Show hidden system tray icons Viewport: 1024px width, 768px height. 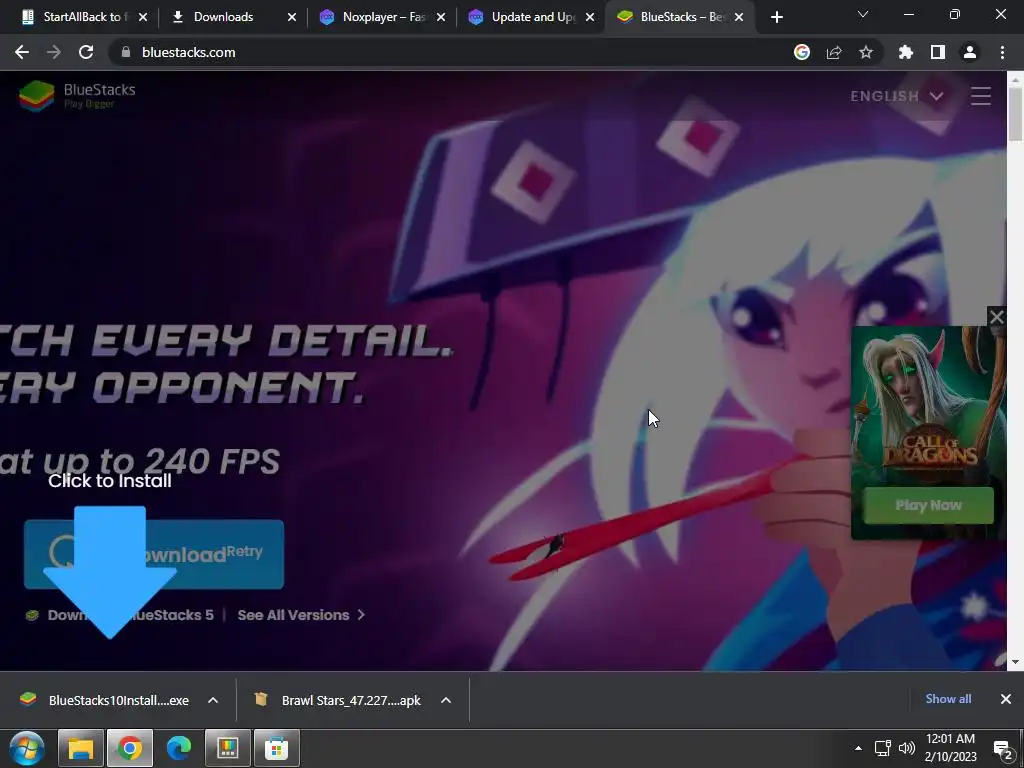(858, 748)
